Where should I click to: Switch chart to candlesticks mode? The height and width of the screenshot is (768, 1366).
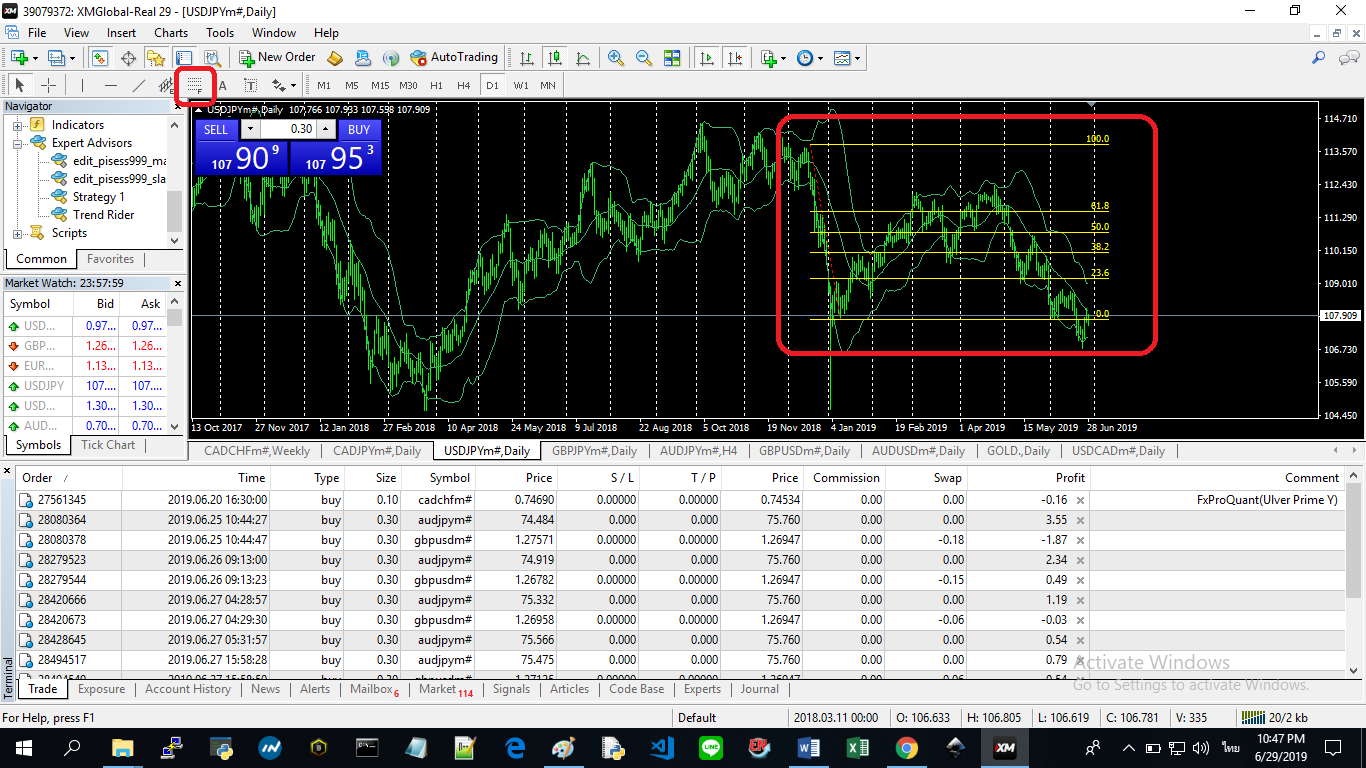554,58
